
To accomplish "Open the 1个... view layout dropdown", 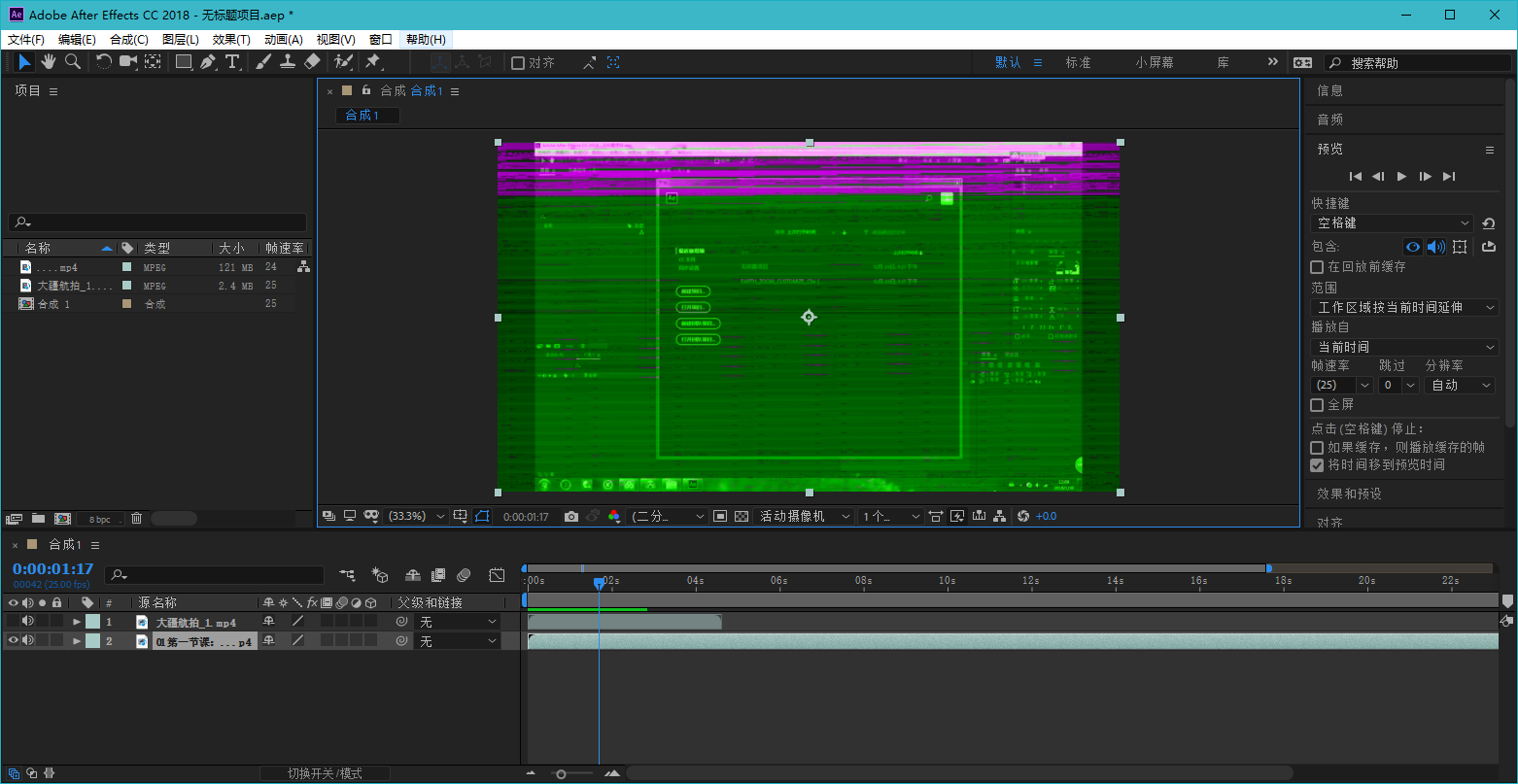I will (x=891, y=517).
